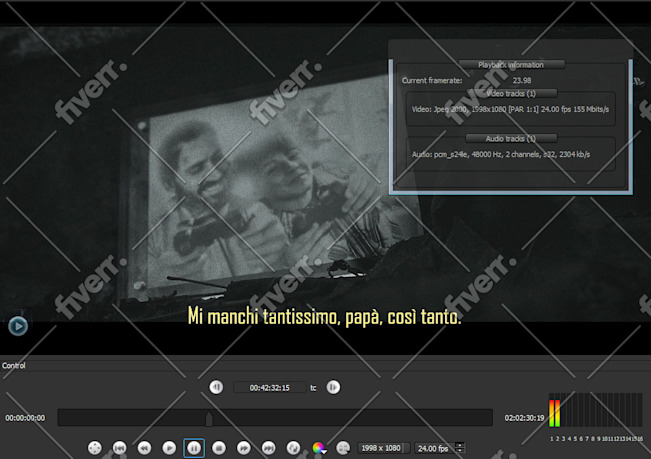
Task: Step one frame forward
Action: tap(333, 387)
